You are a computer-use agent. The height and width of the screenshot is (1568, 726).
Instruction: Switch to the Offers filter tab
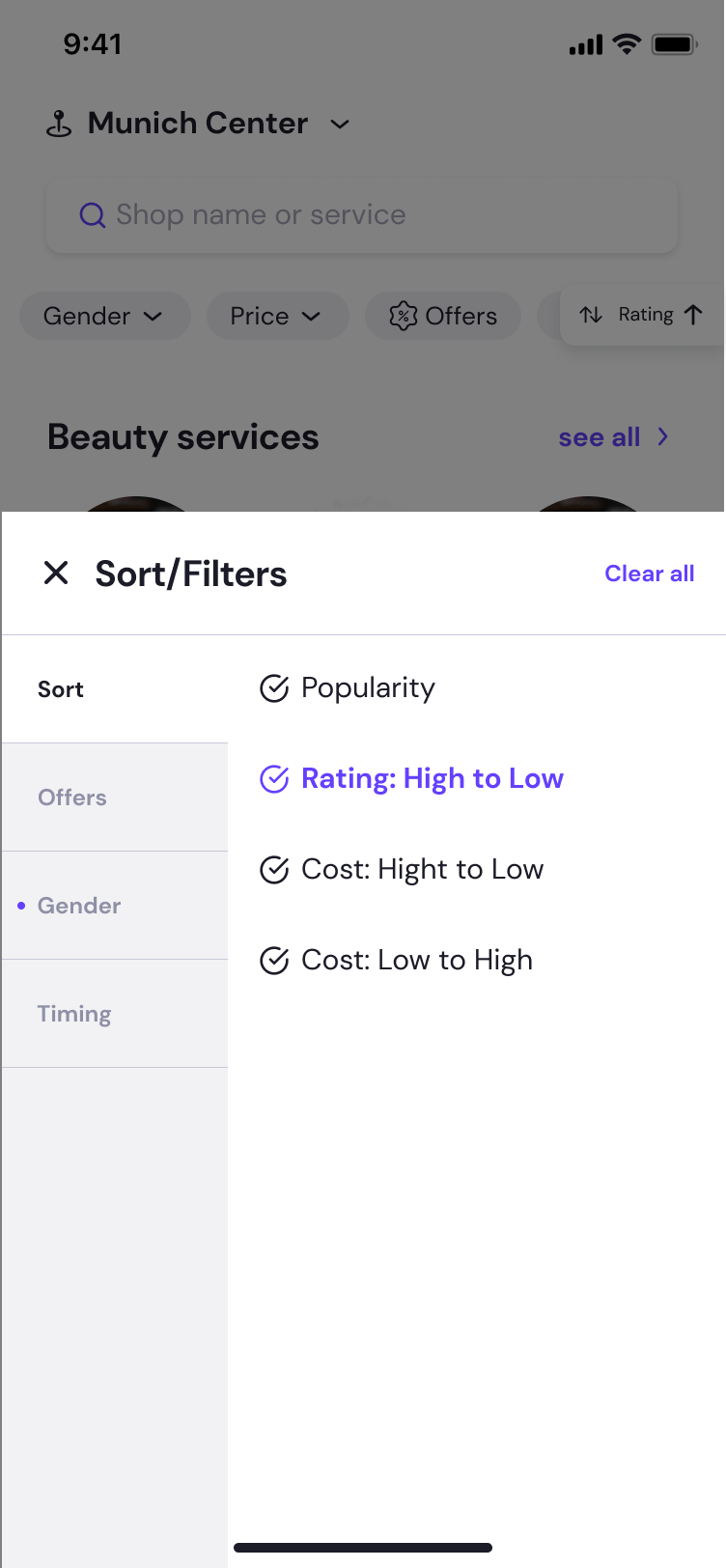[x=72, y=798]
